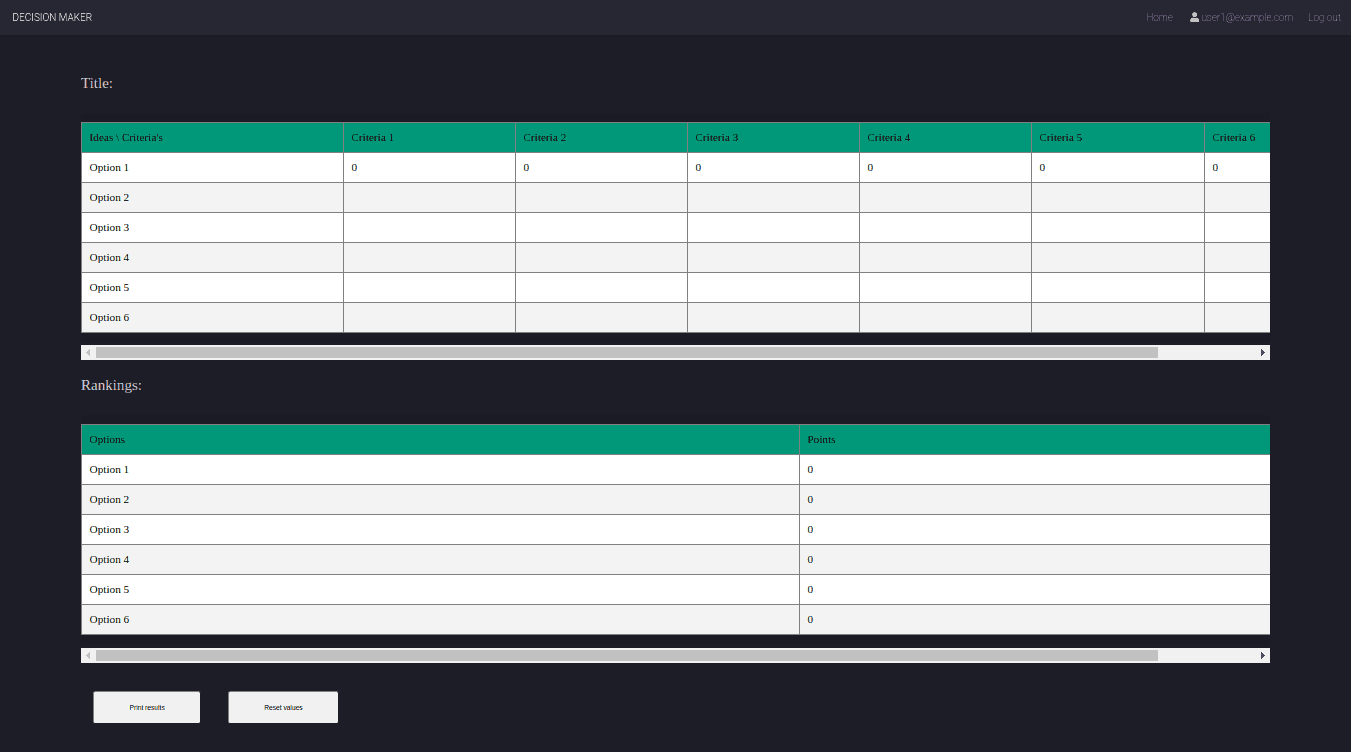This screenshot has height=752, width=1351.
Task: Select the Criteria 6 column header
Action: point(1237,137)
